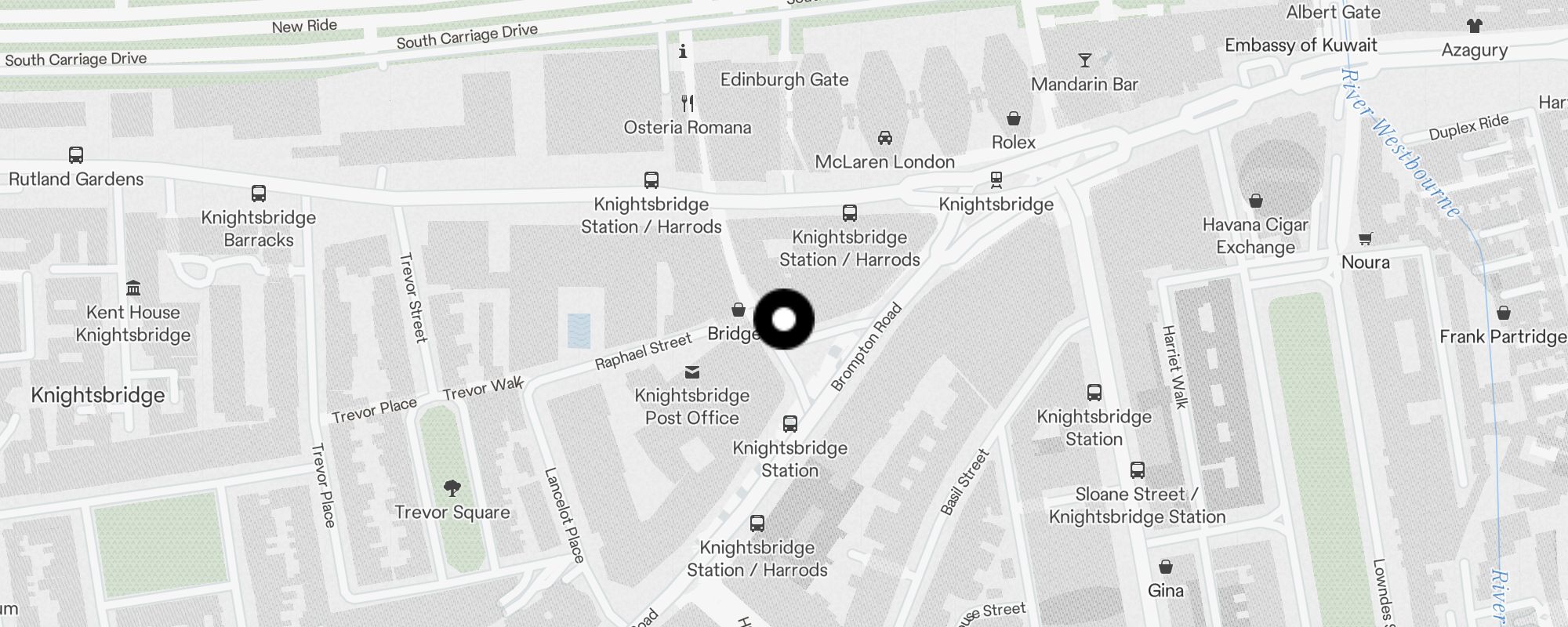Select the Knightsbridge Barracks bus stop icon
This screenshot has height=627, width=1568.
coord(259,193)
